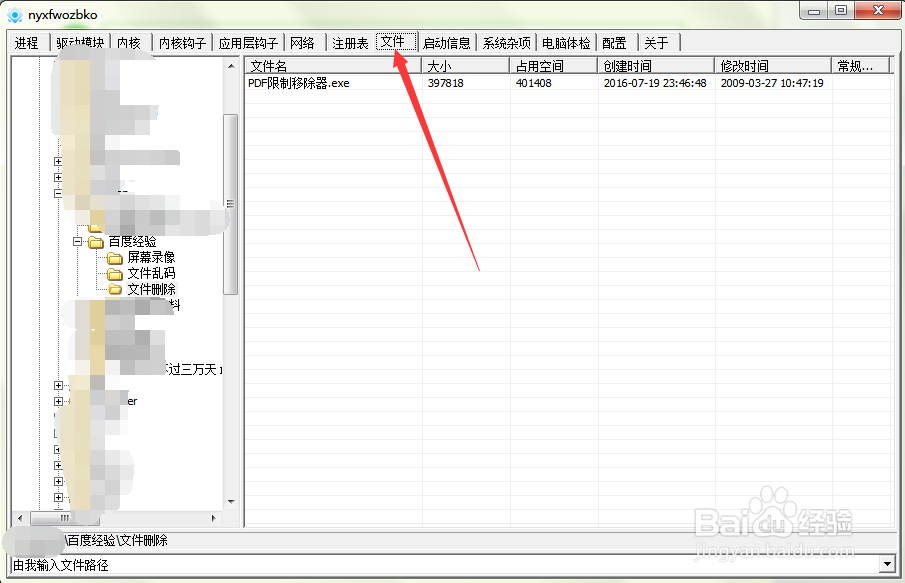Close the nyxfwozbko window

tap(878, 10)
